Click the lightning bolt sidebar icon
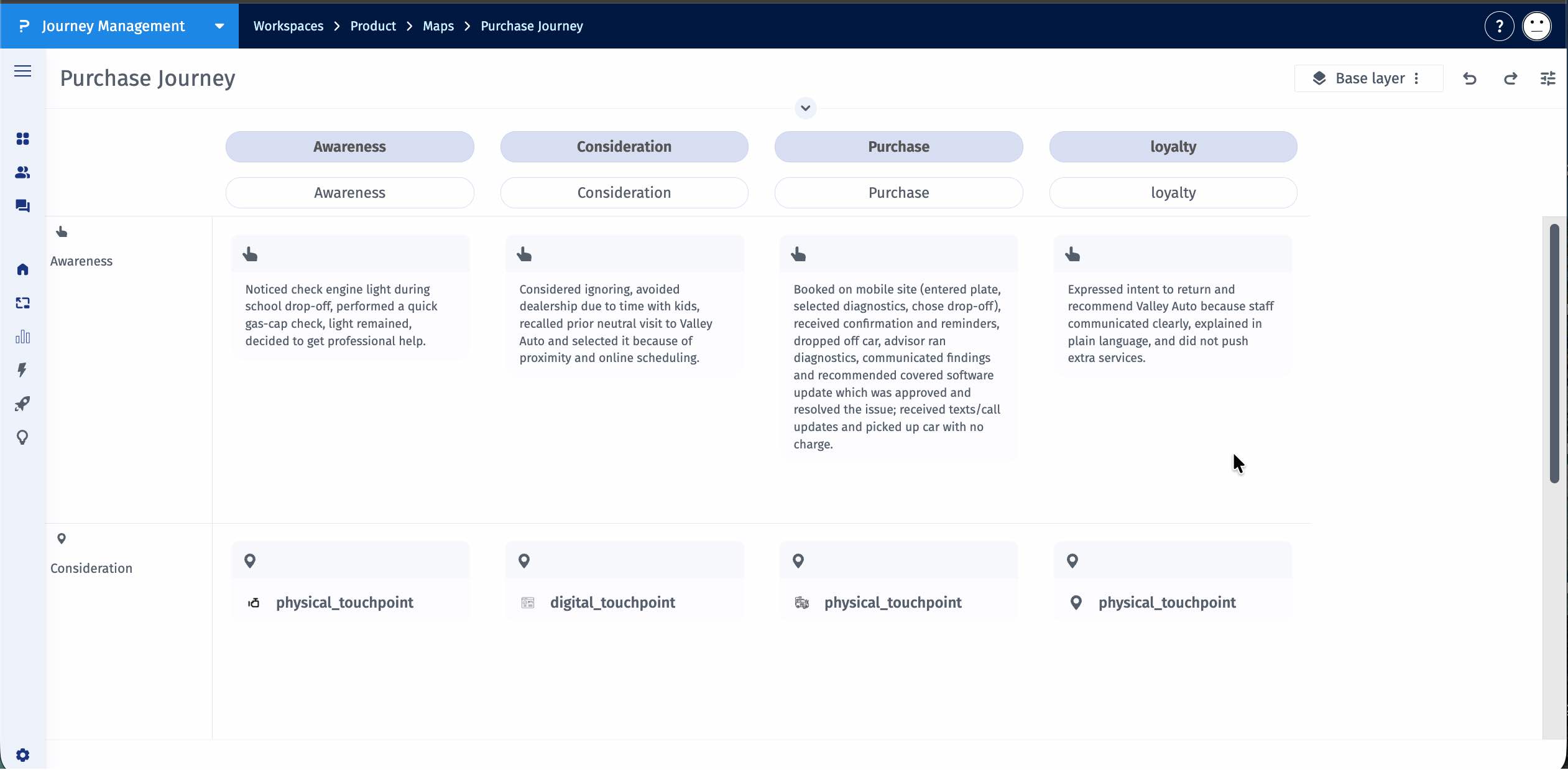Screen dimensions: 1568x770 22,370
